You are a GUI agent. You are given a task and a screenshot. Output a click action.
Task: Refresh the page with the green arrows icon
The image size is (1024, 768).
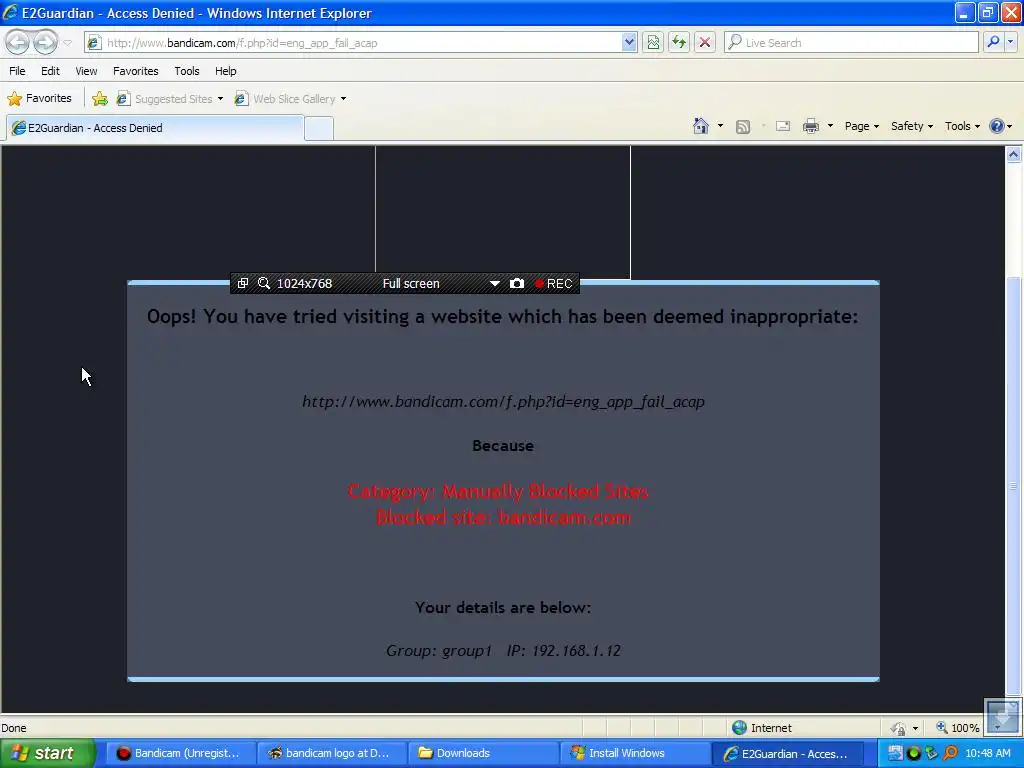point(679,42)
